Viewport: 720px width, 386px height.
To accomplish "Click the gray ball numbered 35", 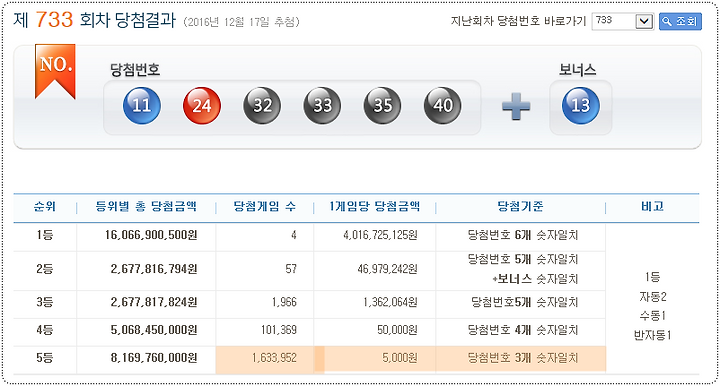I will pyautogui.click(x=382, y=106).
